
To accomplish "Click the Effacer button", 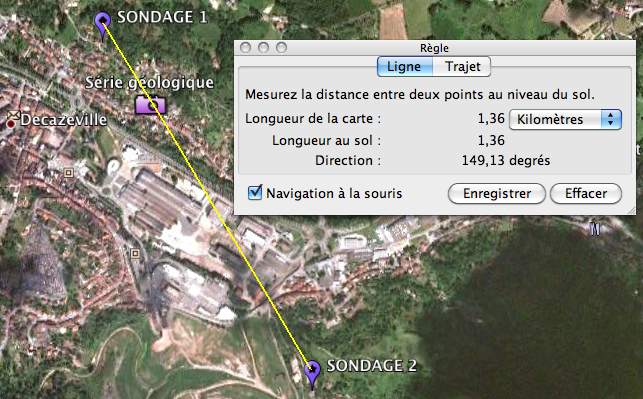I will pos(586,194).
